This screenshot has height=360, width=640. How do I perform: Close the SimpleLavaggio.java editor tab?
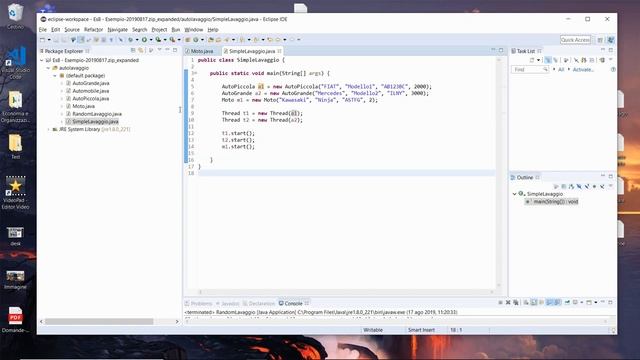[280, 51]
